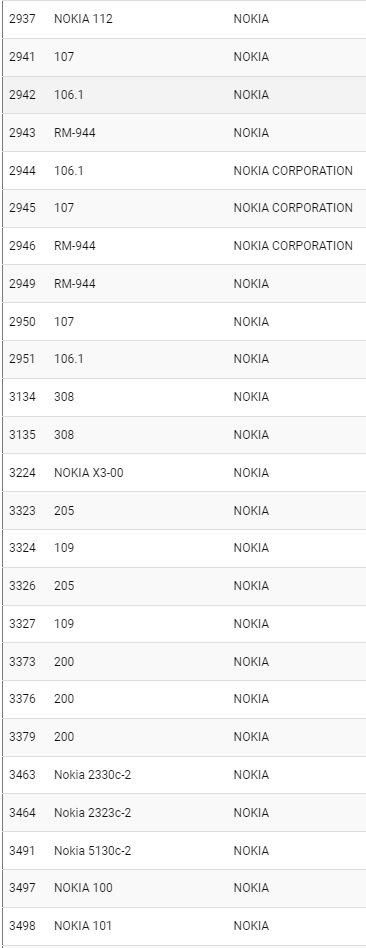Click the Nokia 5130c-2 model cell
This screenshot has width=366, height=948.
(93, 851)
